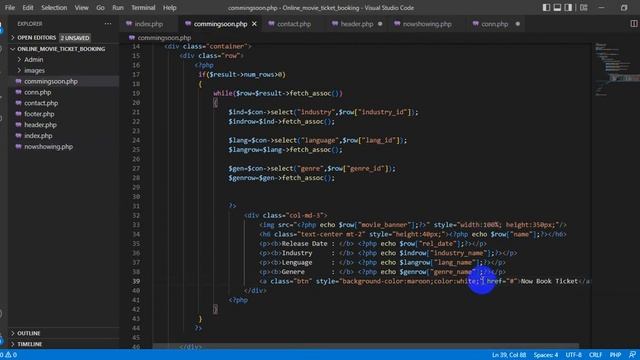Open header.php in Explorer
Screen dimensions: 640x360
point(40,125)
